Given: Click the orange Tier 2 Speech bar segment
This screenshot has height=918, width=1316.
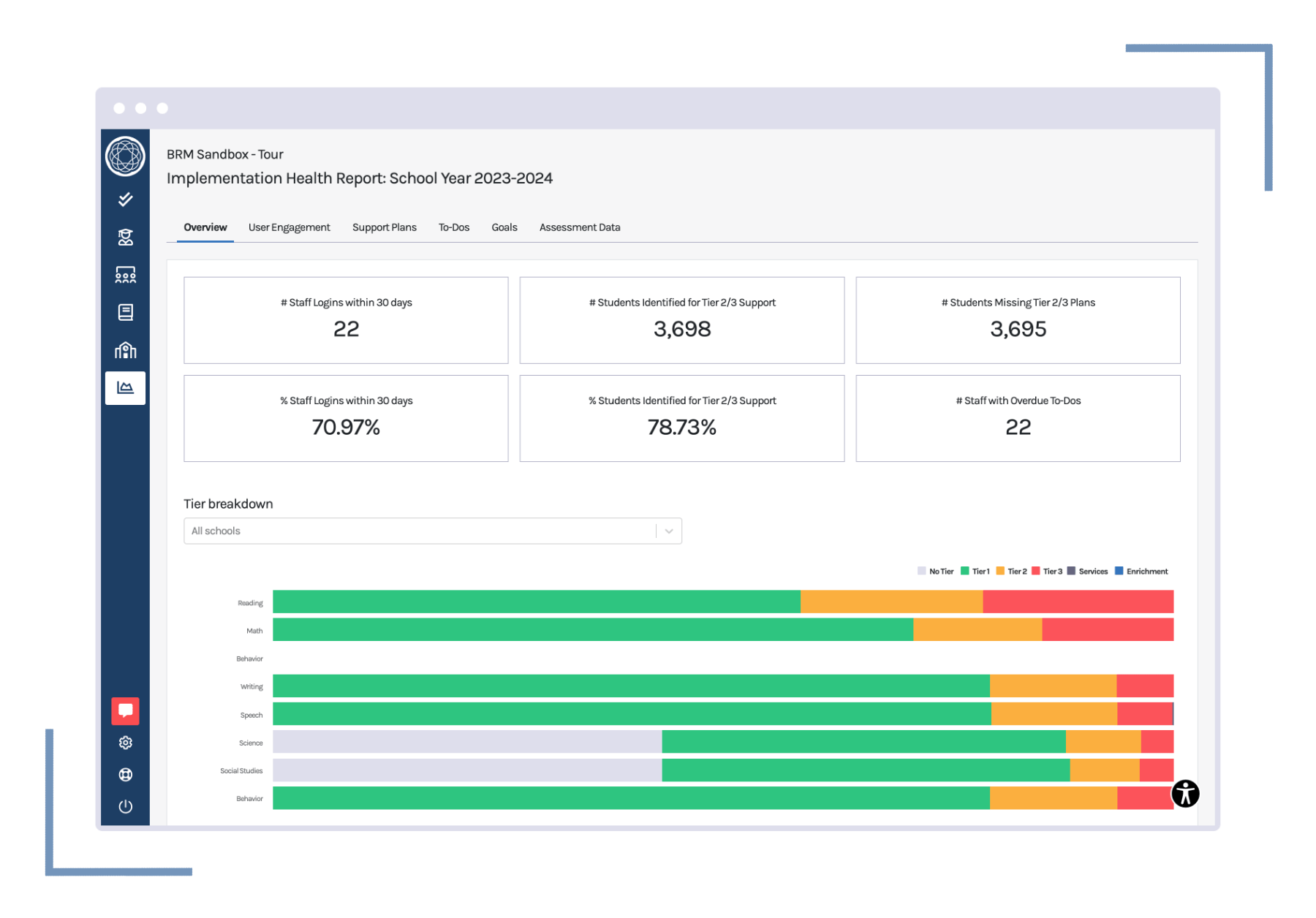Looking at the screenshot, I should coord(1054,713).
